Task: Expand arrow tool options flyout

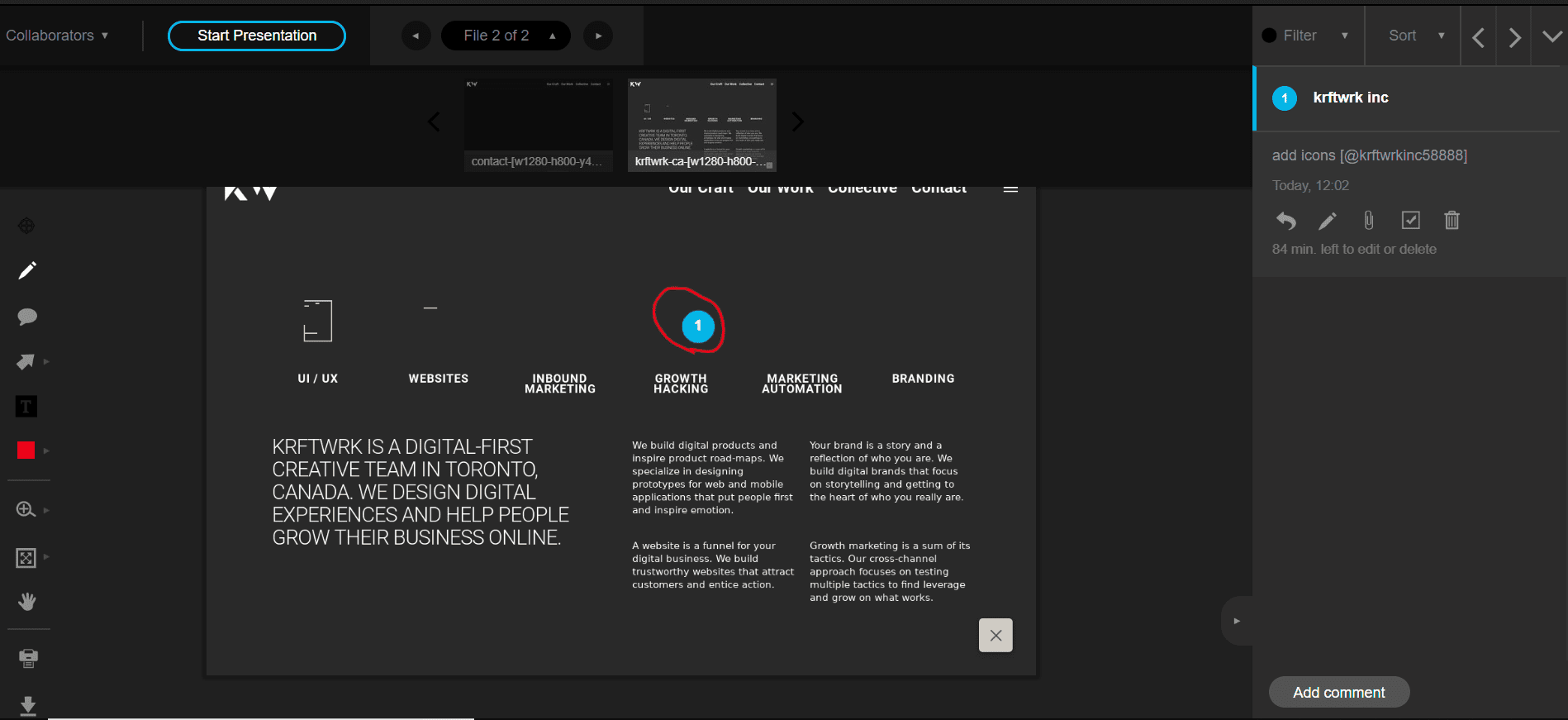Action: 46,362
